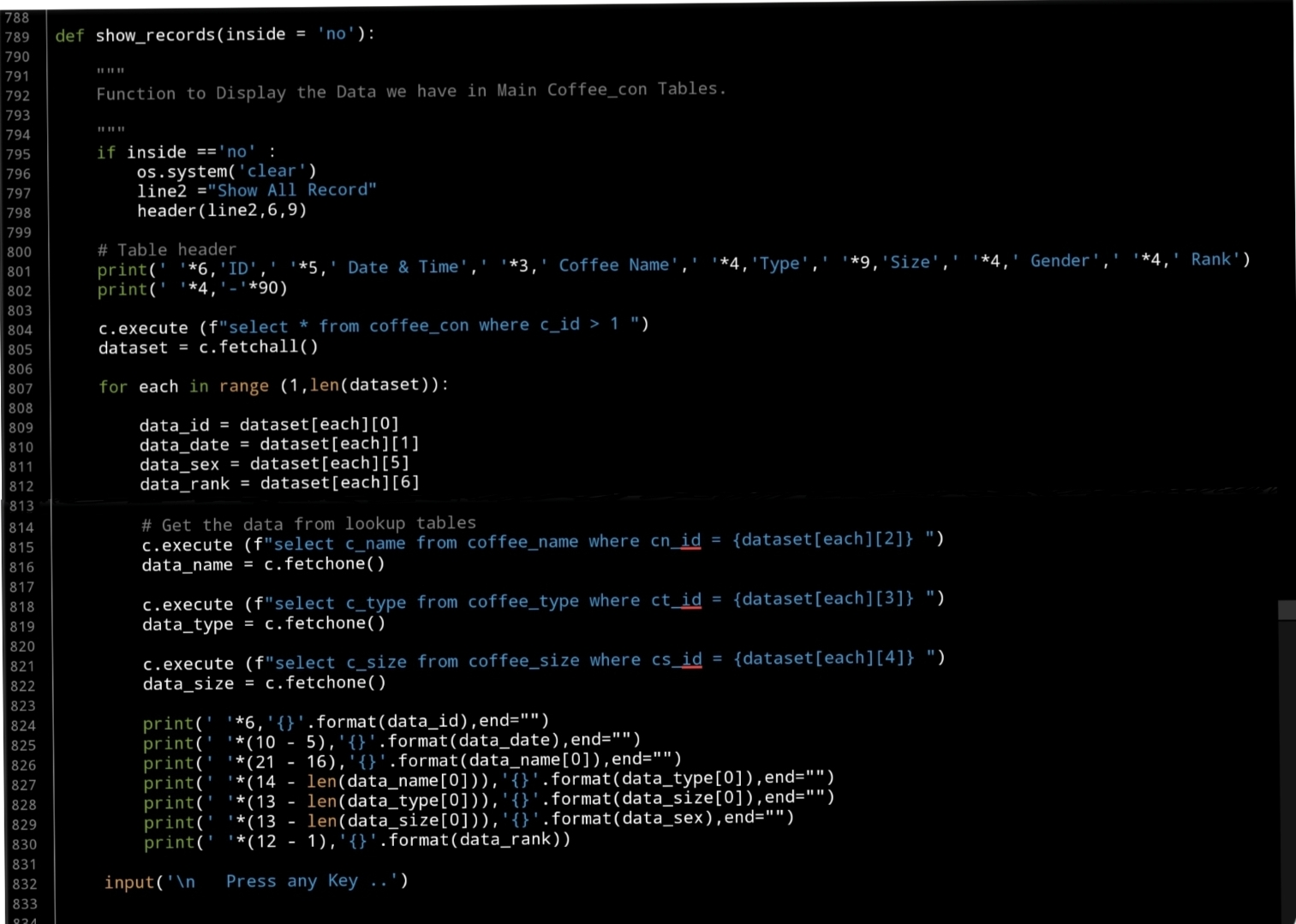Place cursor on show_records function name
This screenshot has height=924, width=1296.
click(x=155, y=35)
